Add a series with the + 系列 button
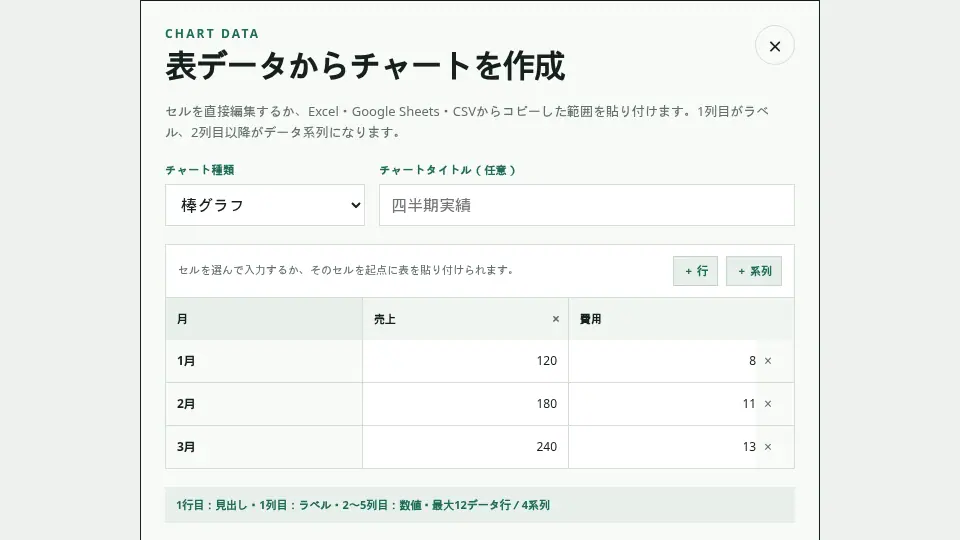 (754, 271)
